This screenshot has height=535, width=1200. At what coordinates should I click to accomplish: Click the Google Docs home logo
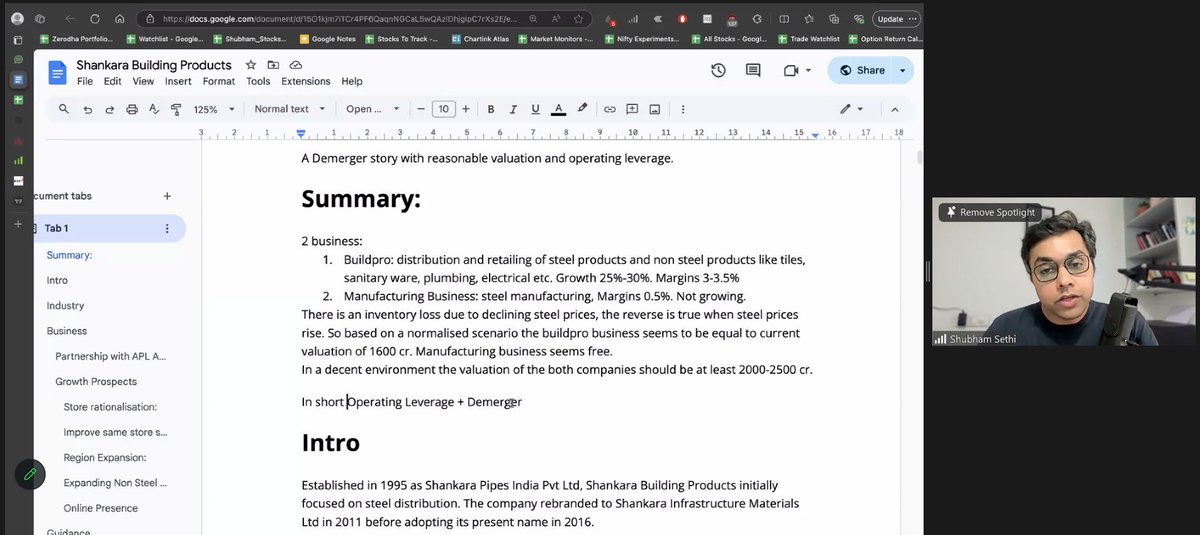click(x=57, y=72)
